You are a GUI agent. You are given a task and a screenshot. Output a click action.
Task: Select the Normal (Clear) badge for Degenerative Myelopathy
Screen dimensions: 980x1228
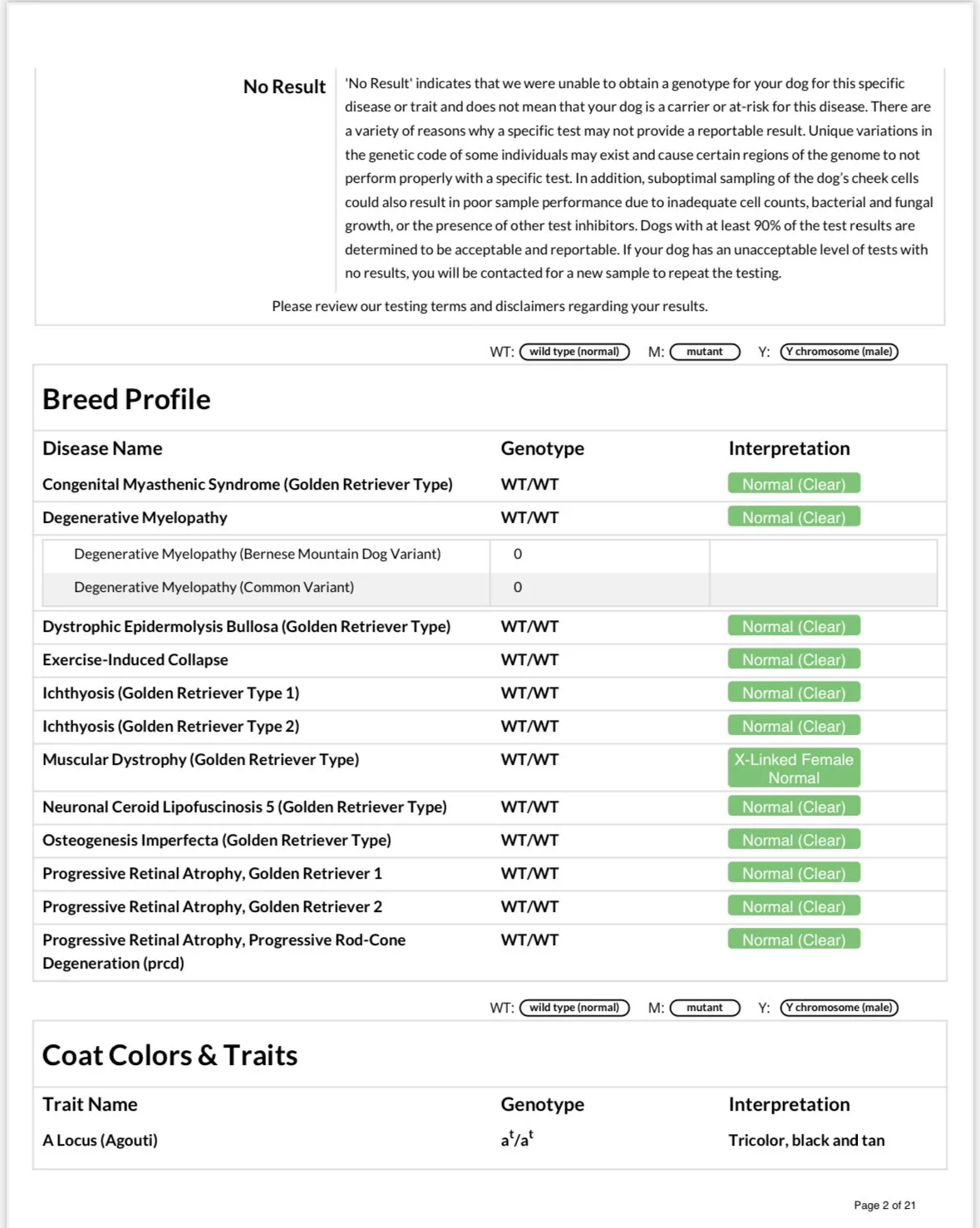(794, 517)
